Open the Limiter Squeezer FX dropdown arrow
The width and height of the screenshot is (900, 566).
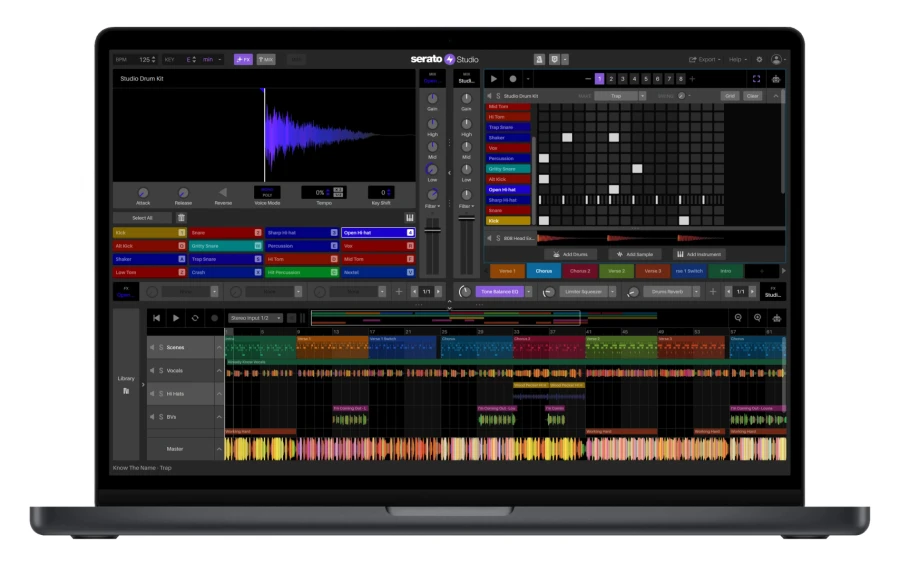(612, 292)
